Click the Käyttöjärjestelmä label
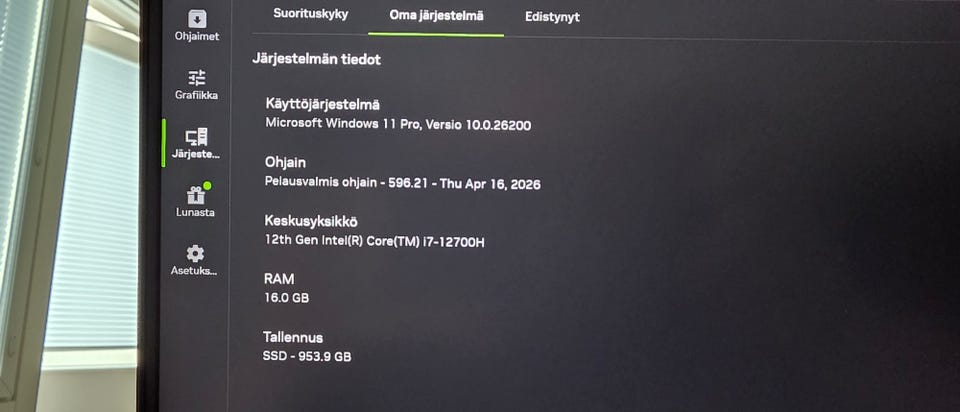This screenshot has height=412, width=960. [327, 105]
